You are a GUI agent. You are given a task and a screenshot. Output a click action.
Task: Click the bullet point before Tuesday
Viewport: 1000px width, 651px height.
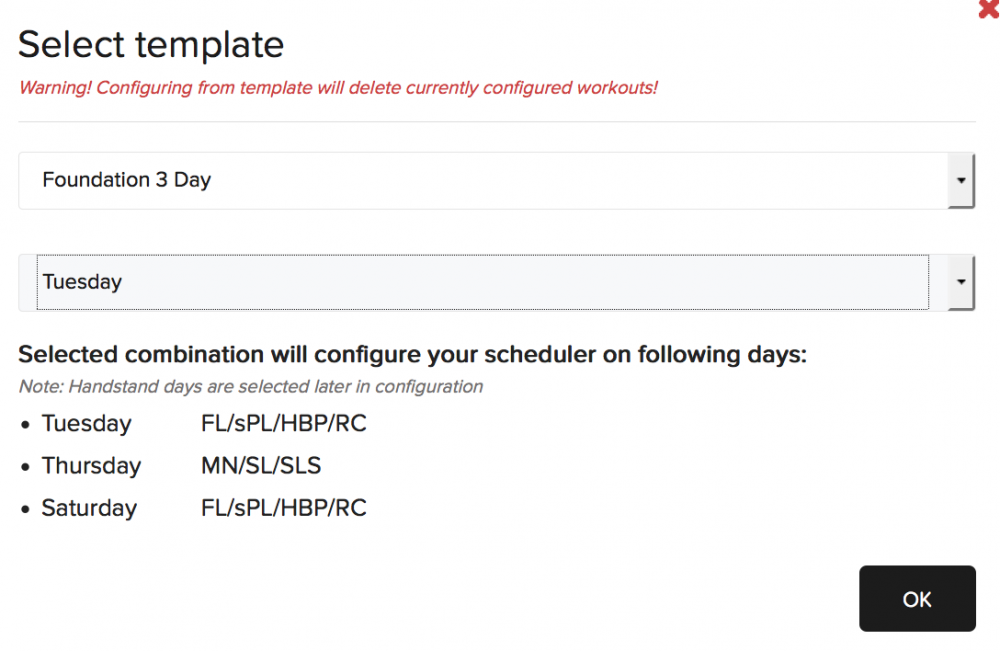click(x=26, y=425)
